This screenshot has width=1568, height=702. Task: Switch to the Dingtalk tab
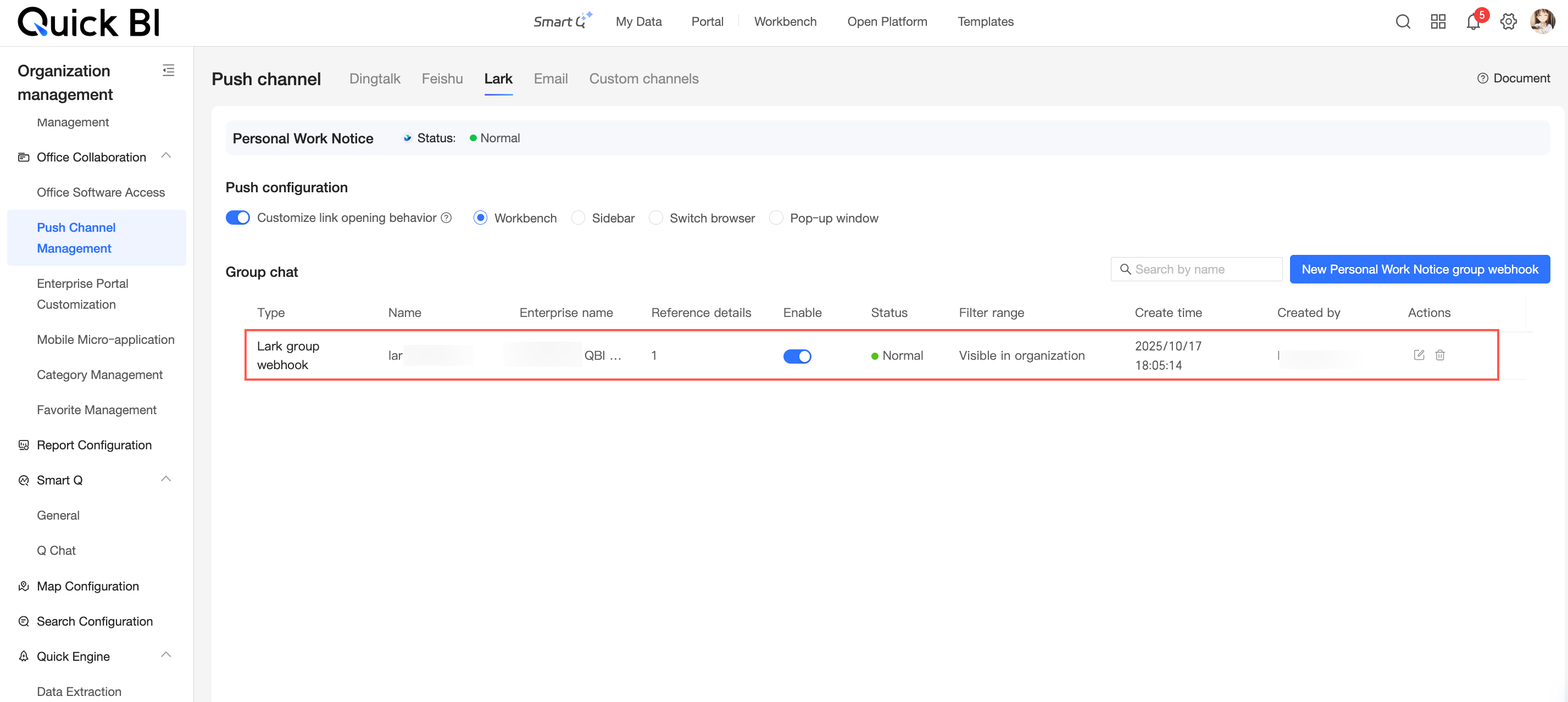point(375,79)
